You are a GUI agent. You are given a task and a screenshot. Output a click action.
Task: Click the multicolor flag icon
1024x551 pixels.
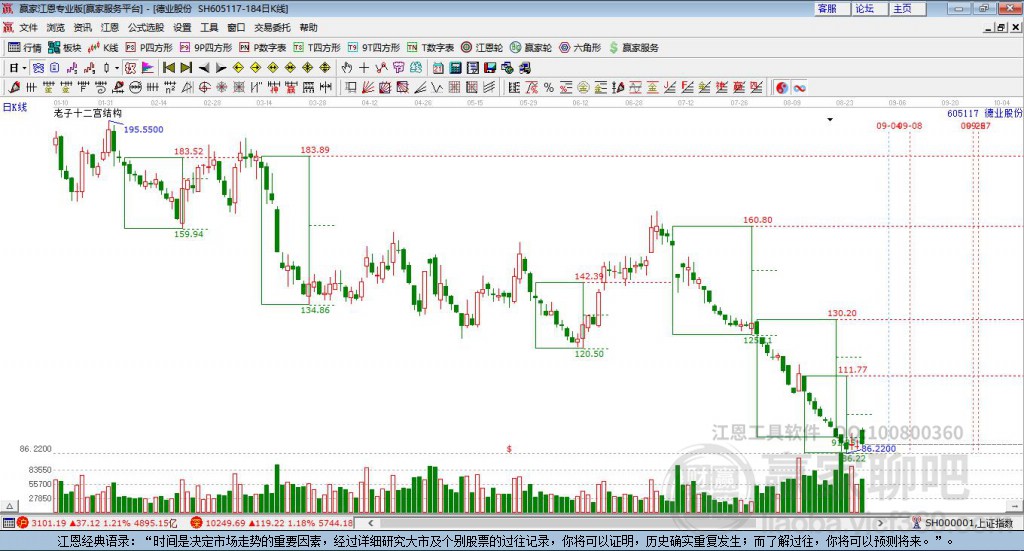coord(148,68)
